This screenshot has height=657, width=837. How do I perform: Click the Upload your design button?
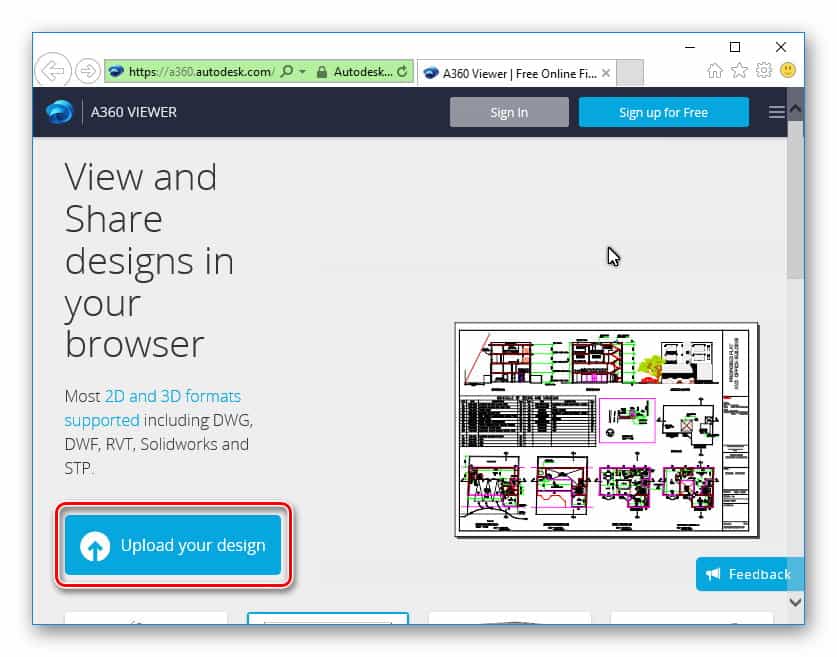[x=173, y=546]
